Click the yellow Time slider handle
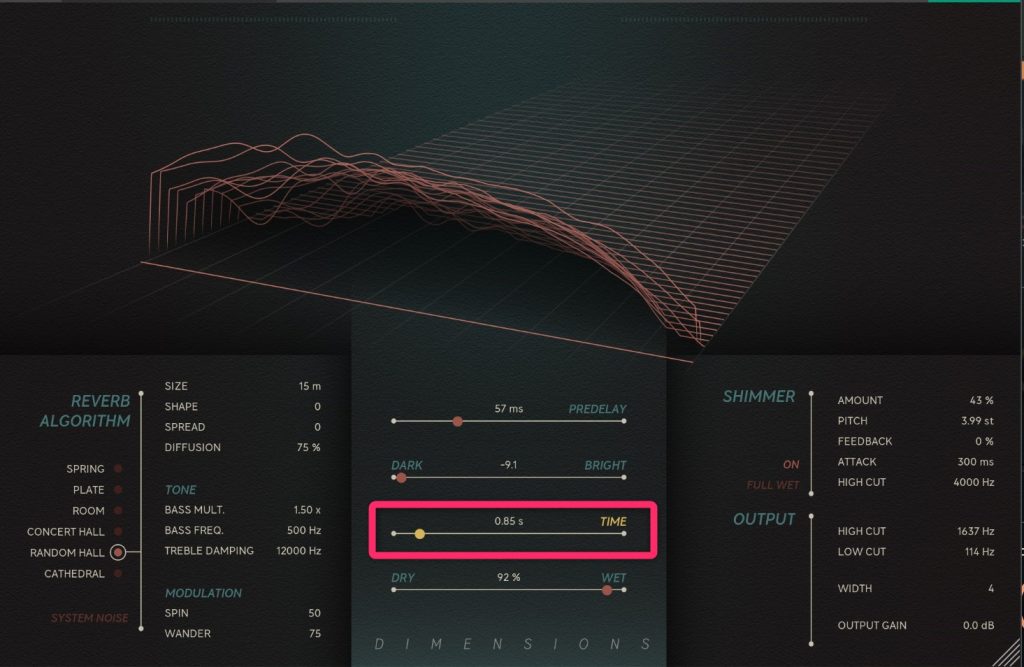 click(420, 534)
